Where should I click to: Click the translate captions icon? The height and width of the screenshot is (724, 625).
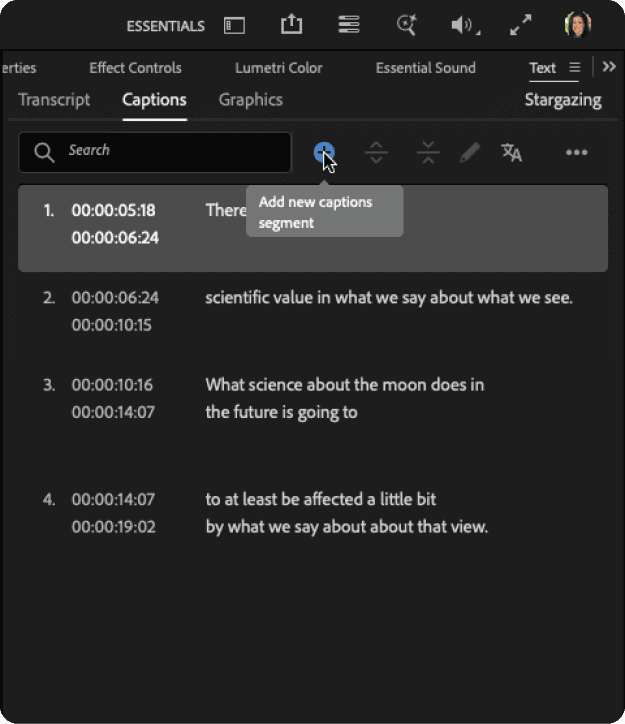tap(511, 152)
